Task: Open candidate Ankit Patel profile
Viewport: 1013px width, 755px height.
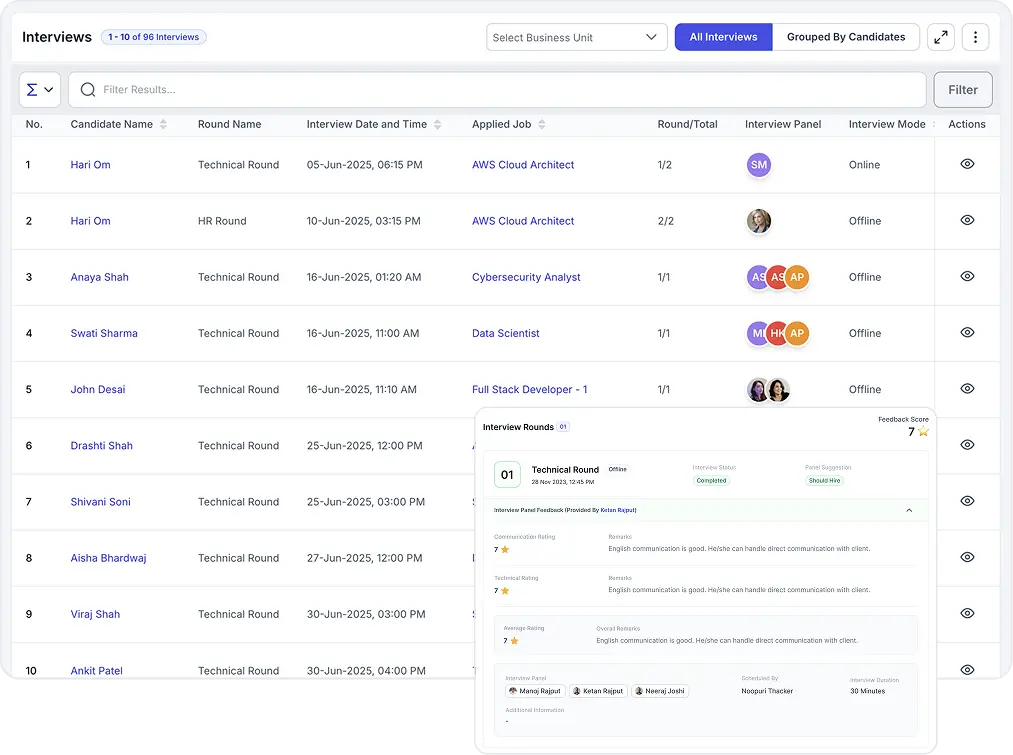Action: point(96,670)
